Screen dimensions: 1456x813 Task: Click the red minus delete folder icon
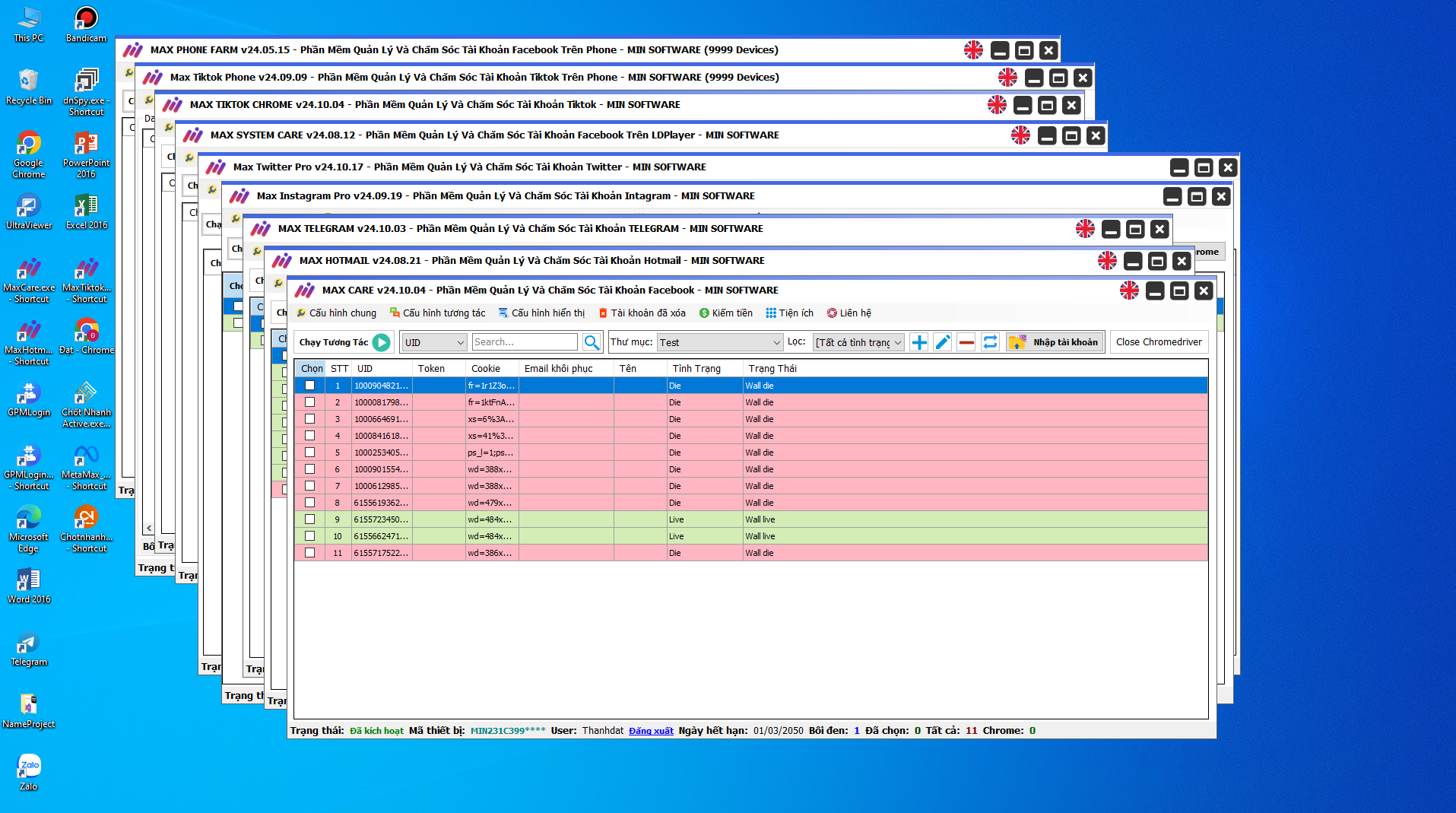[966, 342]
